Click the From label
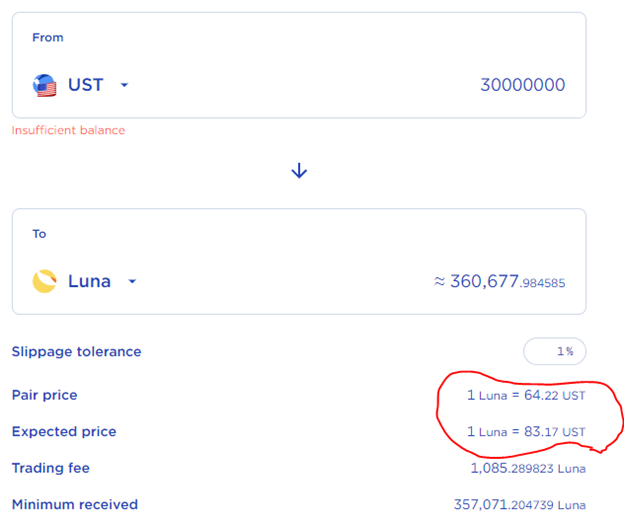The image size is (624, 522). pos(48,37)
